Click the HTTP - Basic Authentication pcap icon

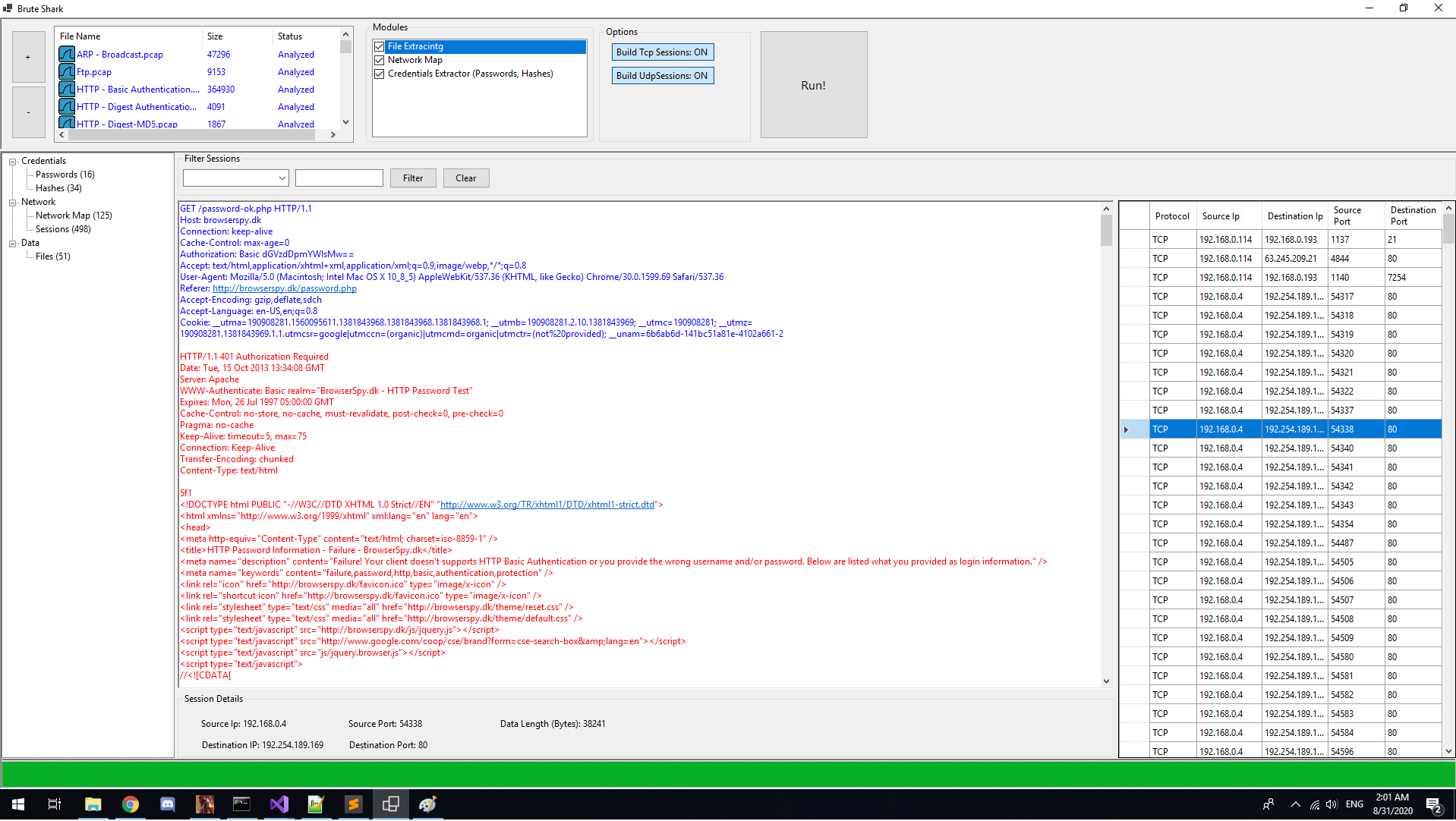click(67, 90)
